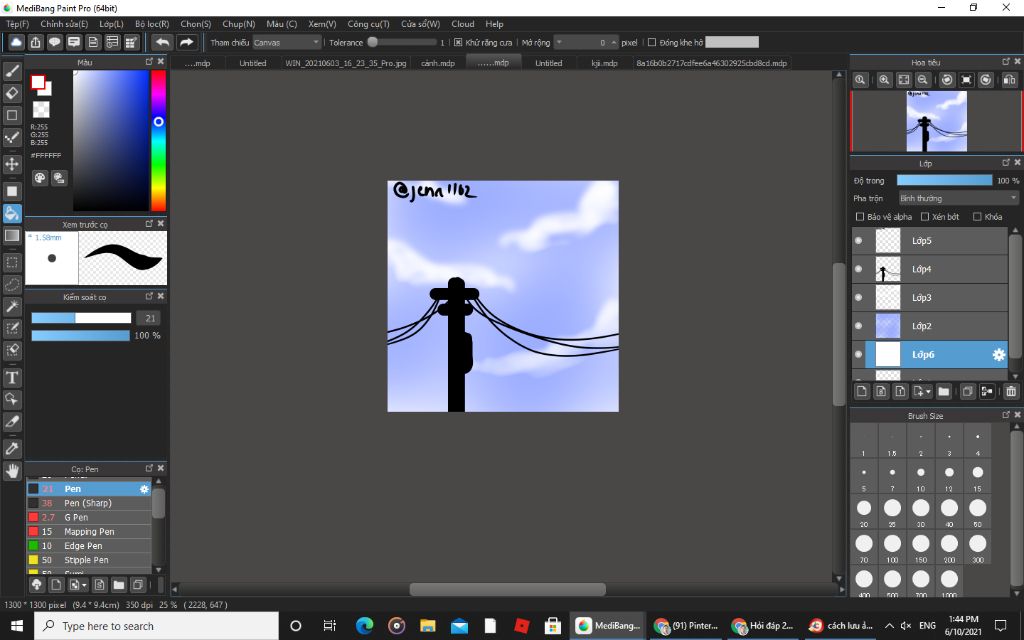Enable Đóng khe hở checkbox
1024x640 pixels.
pyautogui.click(x=652, y=42)
